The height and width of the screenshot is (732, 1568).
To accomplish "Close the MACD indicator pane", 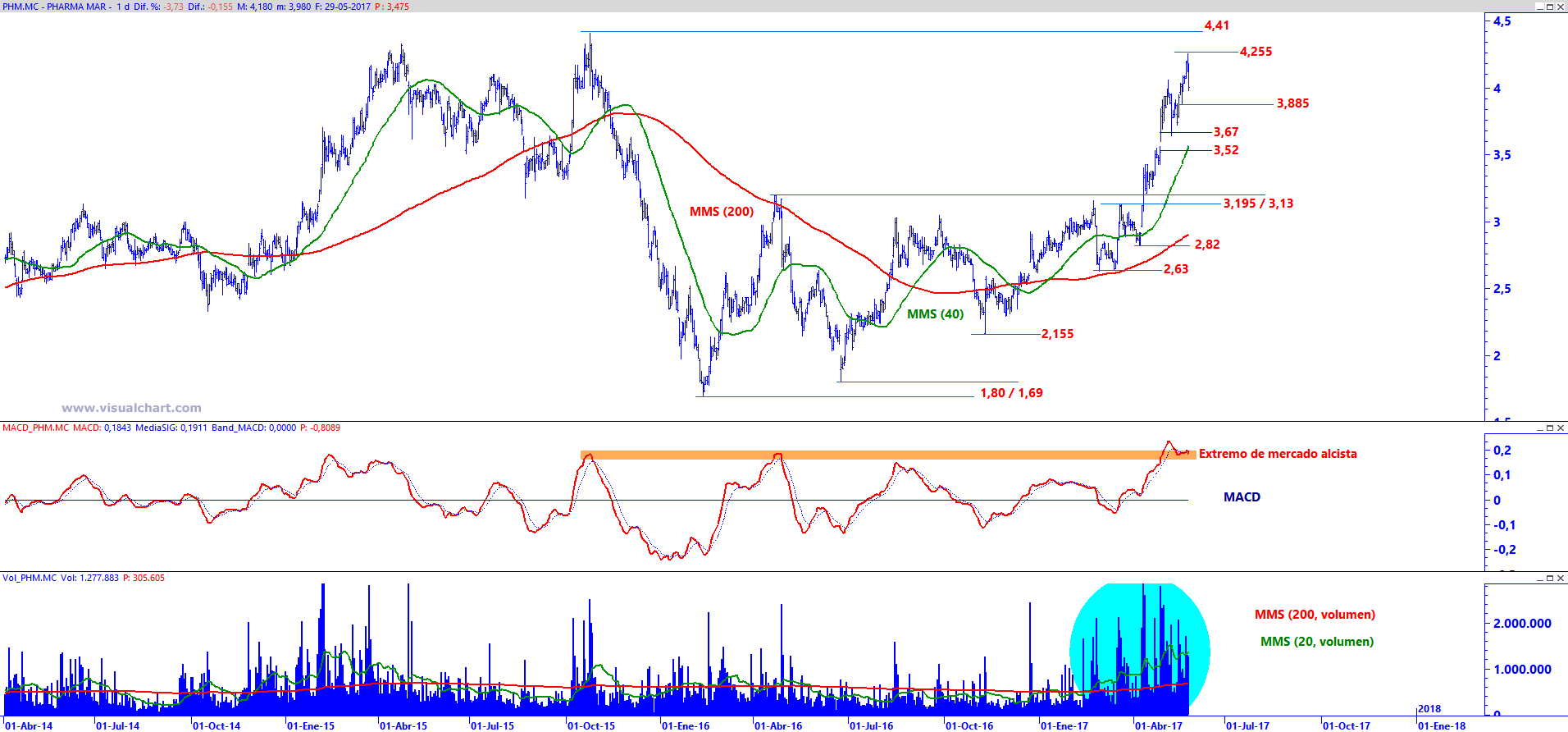I will 1561,428.
